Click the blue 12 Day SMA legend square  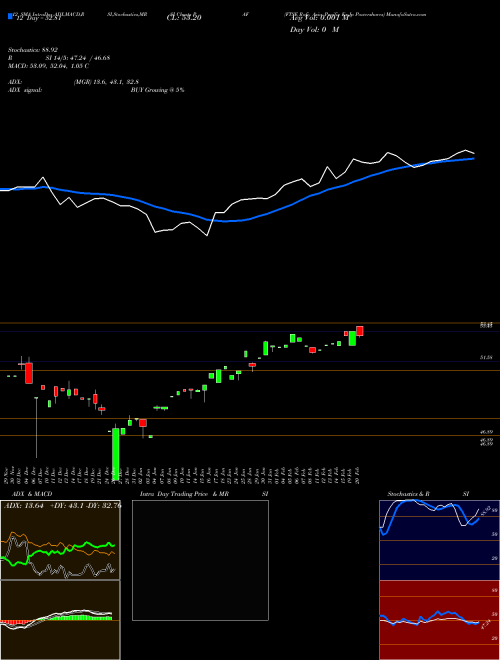tap(10, 17)
